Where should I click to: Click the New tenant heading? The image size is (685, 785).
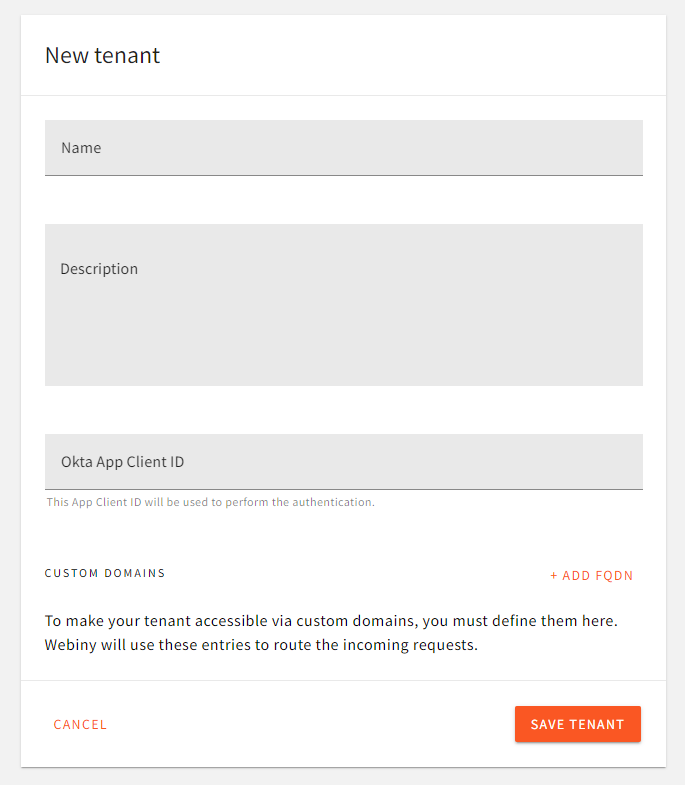[x=103, y=55]
